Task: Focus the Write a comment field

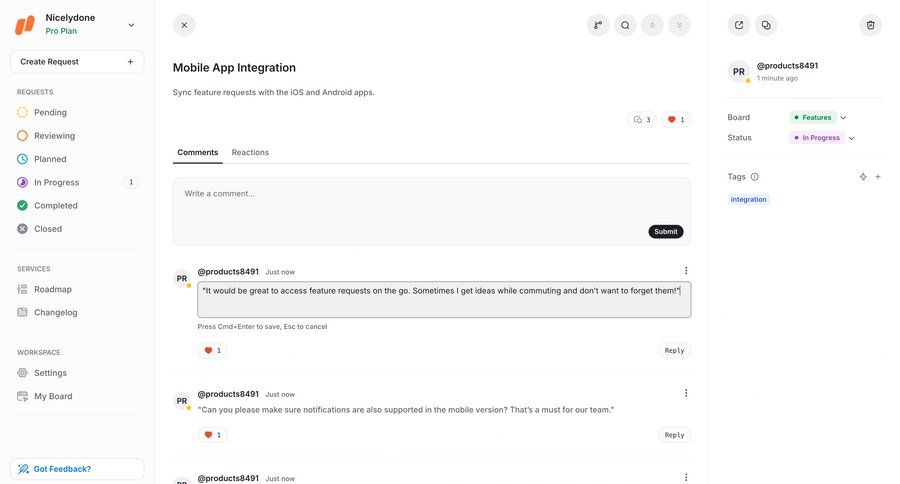Action: point(431,200)
